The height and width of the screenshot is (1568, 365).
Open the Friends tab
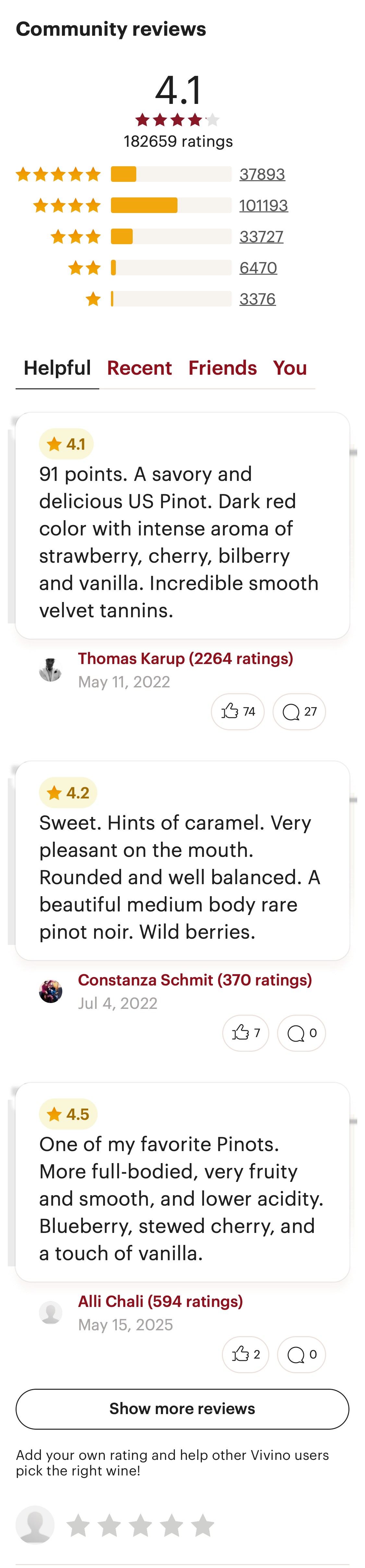[x=223, y=368]
